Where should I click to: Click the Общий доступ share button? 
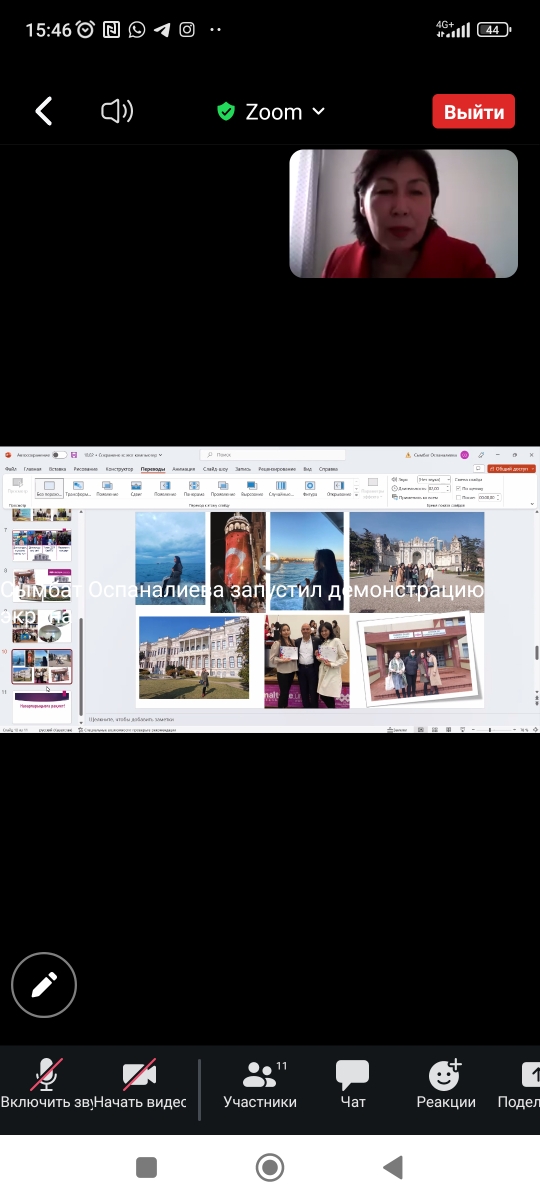click(x=512, y=468)
